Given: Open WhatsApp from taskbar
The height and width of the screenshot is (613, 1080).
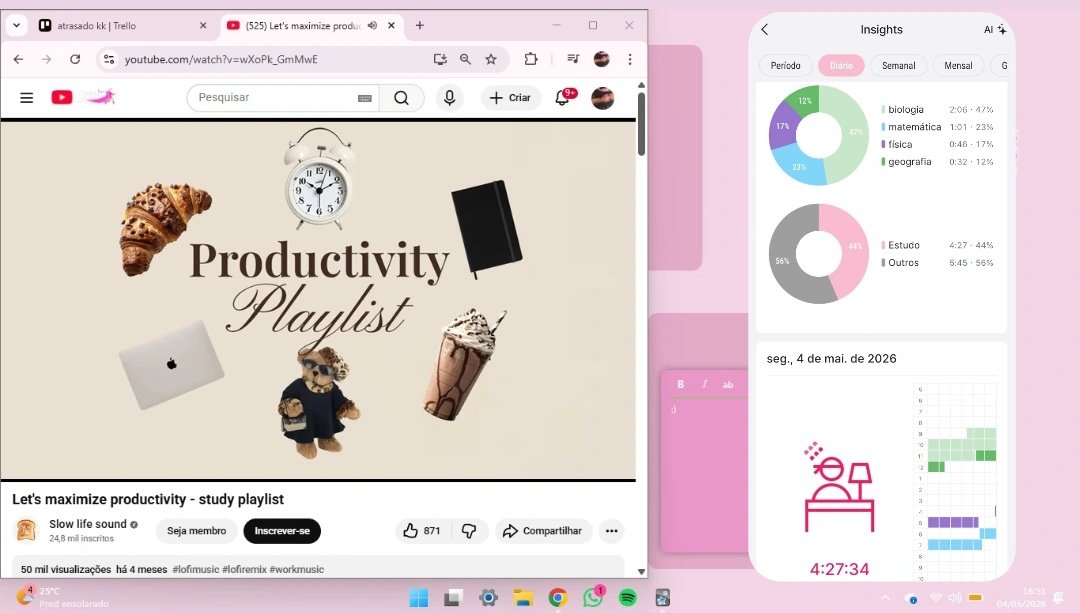Looking at the screenshot, I should click(x=593, y=597).
